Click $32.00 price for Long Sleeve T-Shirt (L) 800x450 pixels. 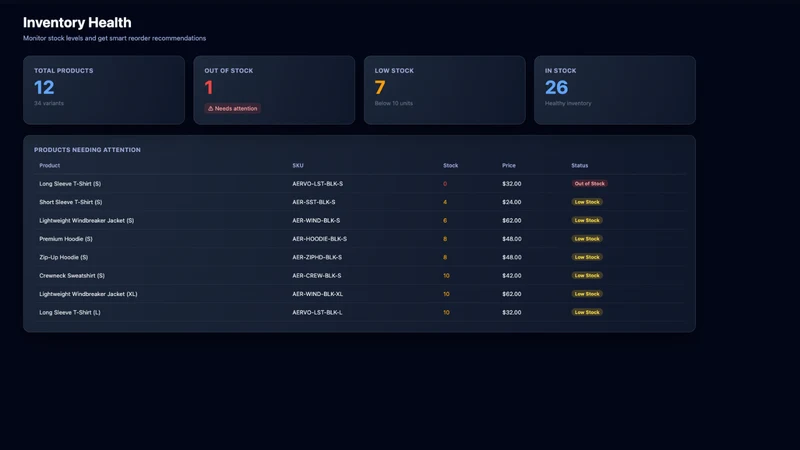pos(512,312)
